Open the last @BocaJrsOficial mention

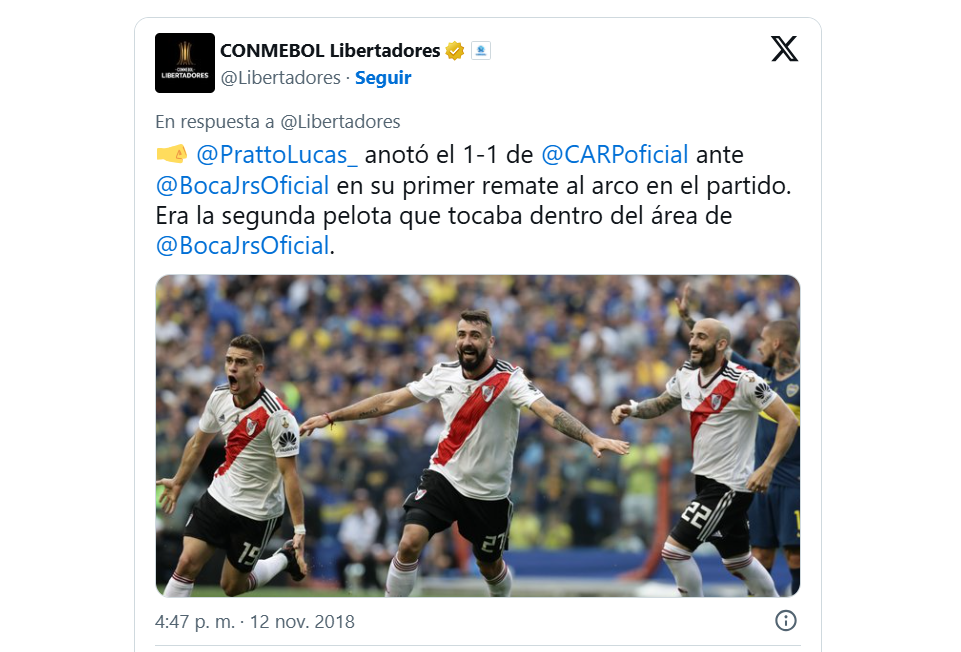(x=243, y=246)
